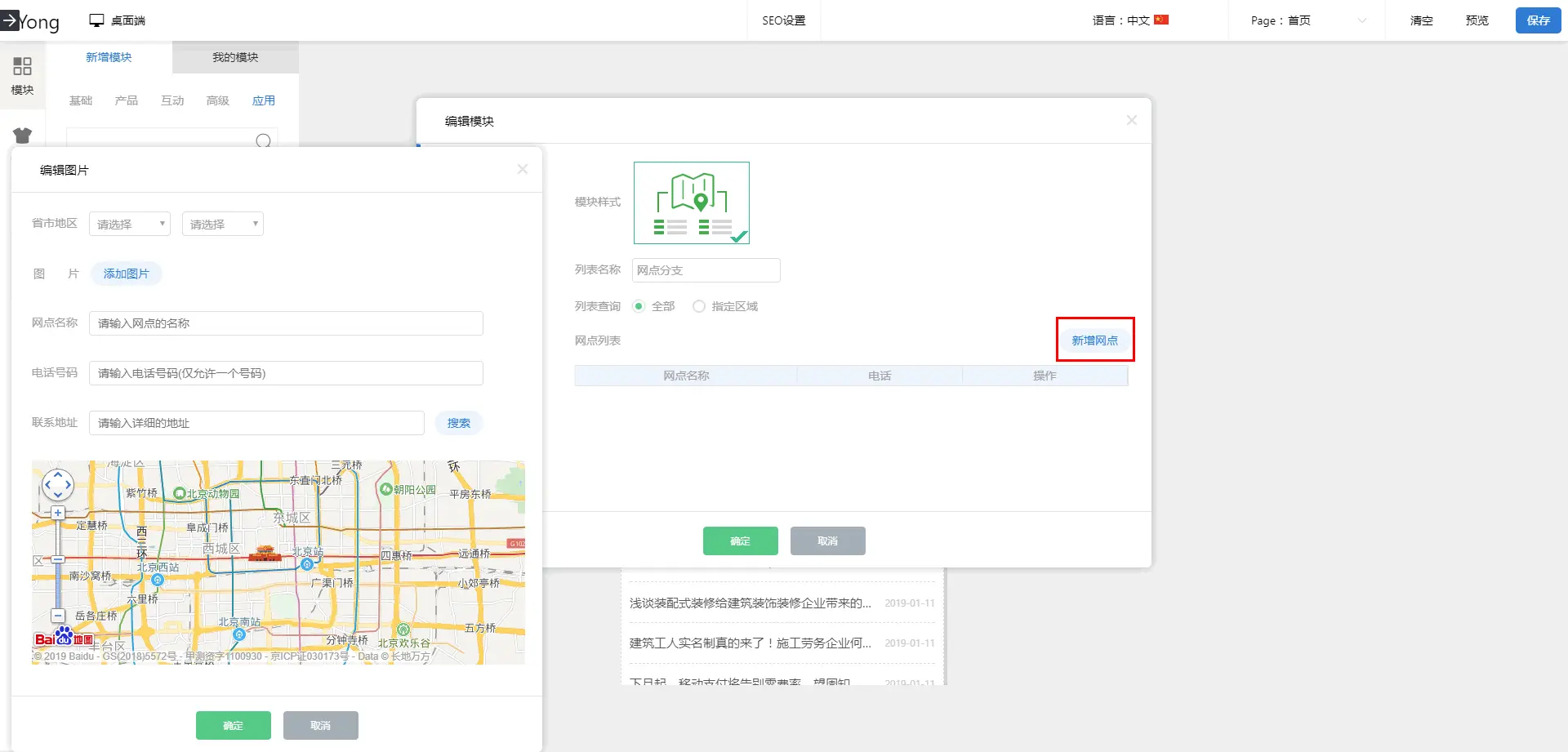Image resolution: width=1568 pixels, height=752 pixels.
Task: Click the module grid icon in sidebar
Action: pyautogui.click(x=22, y=66)
